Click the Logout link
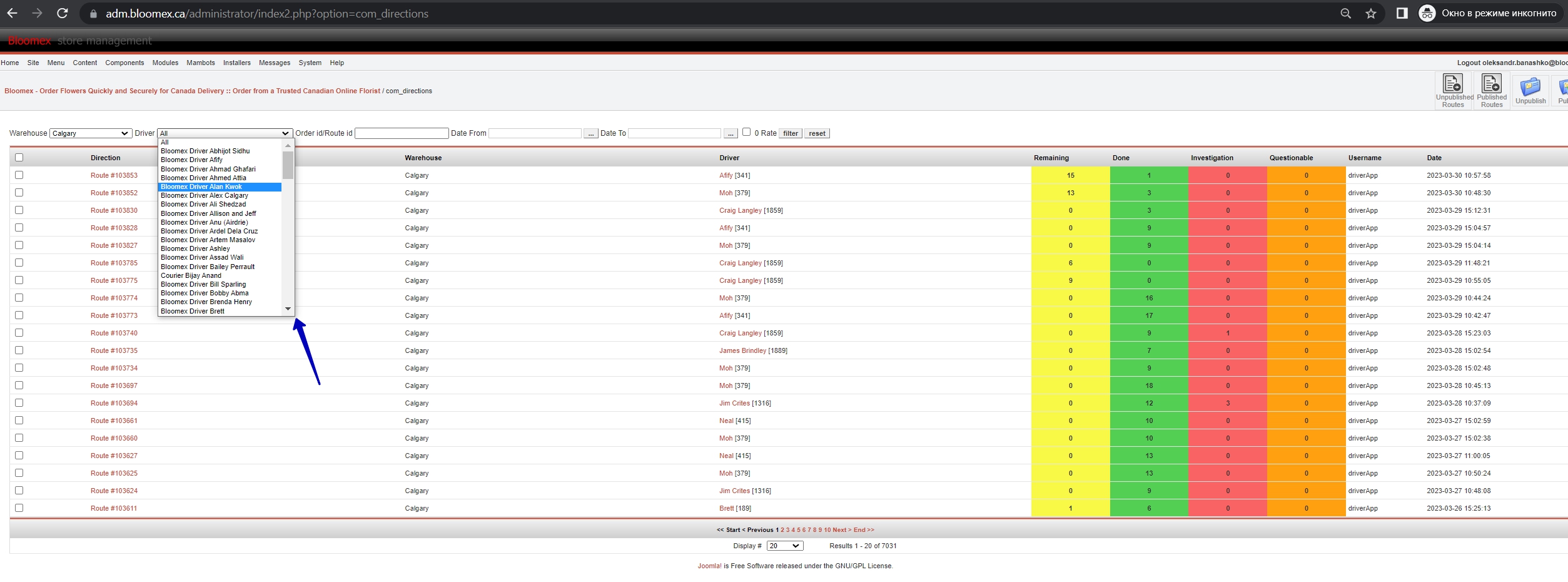 tap(1512, 63)
